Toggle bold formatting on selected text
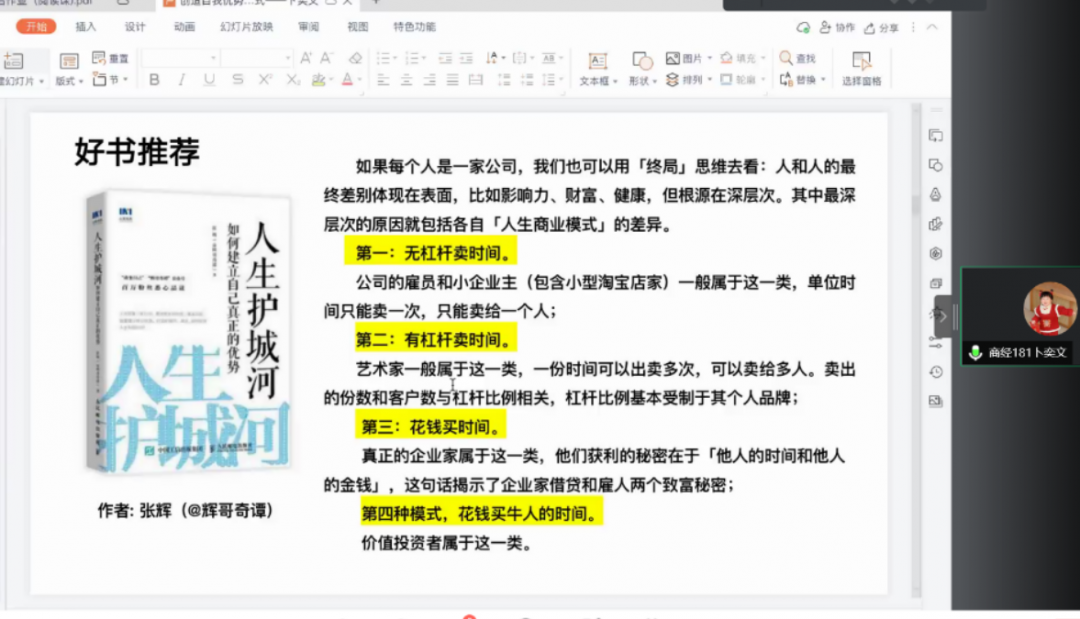 click(x=154, y=79)
